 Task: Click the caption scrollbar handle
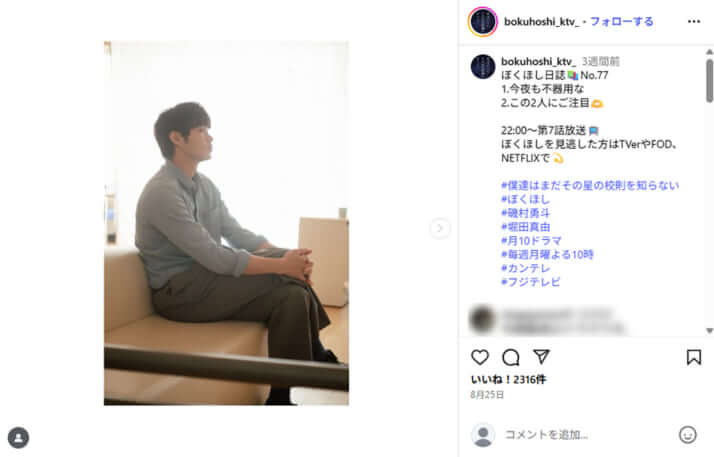point(709,81)
